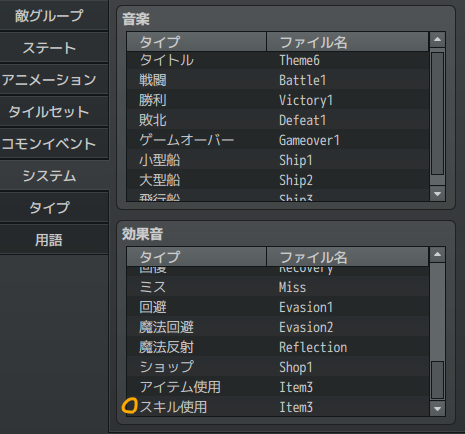Click the 効果音 table タイプ column header

click(x=197, y=257)
